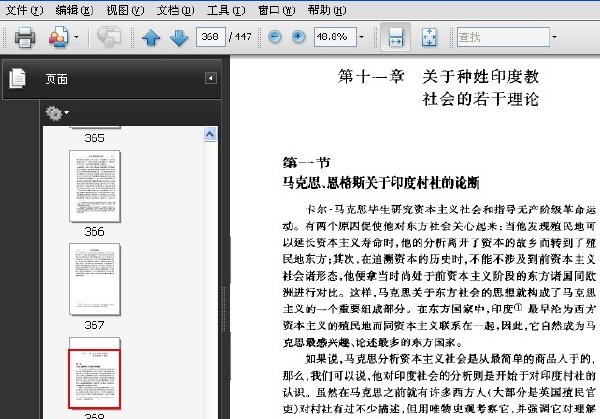Collapse the 页面 panel with arrow button
Image resolution: width=600 pixels, height=419 pixels.
coord(210,78)
